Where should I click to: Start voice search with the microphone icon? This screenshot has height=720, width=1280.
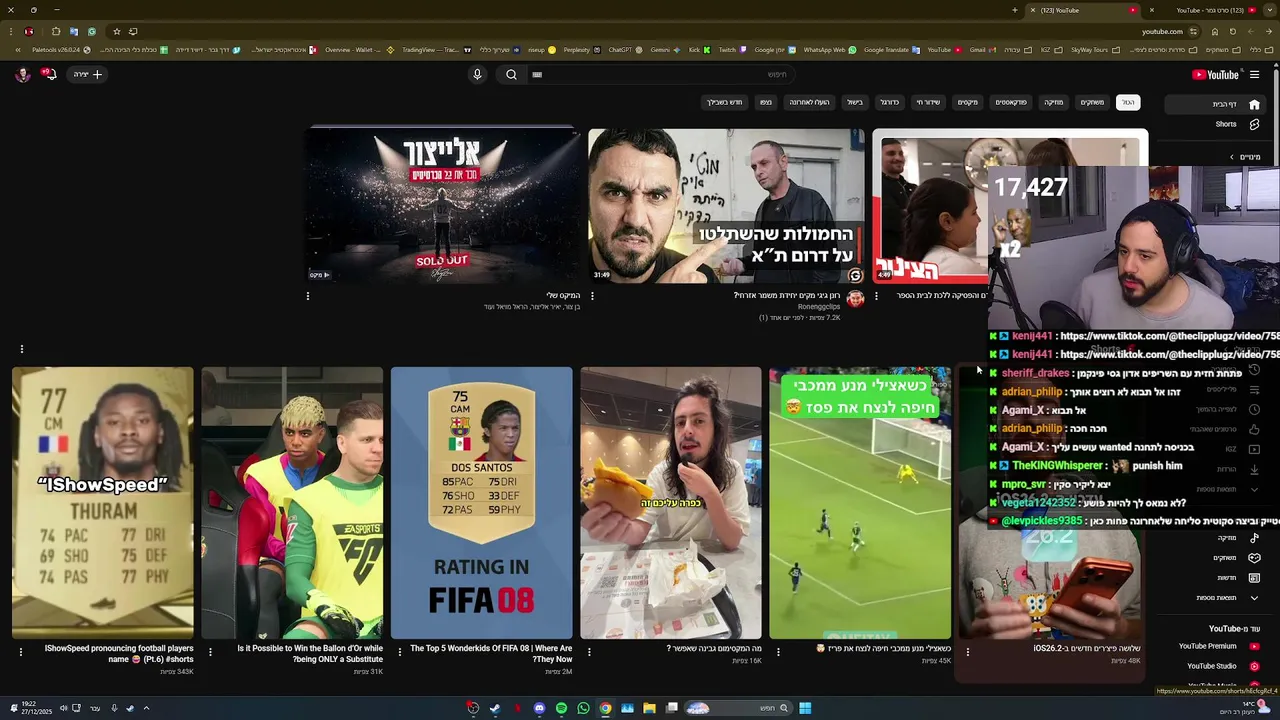(477, 74)
